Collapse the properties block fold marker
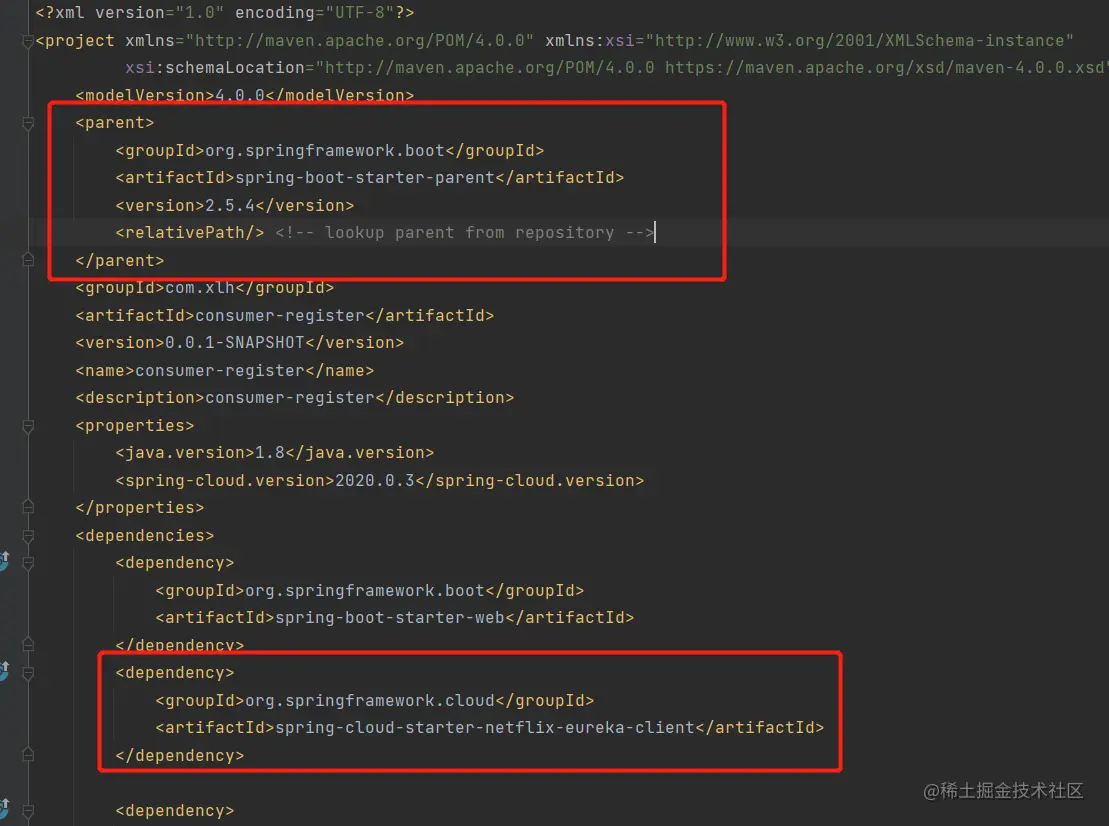Image resolution: width=1109 pixels, height=826 pixels. click(28, 426)
